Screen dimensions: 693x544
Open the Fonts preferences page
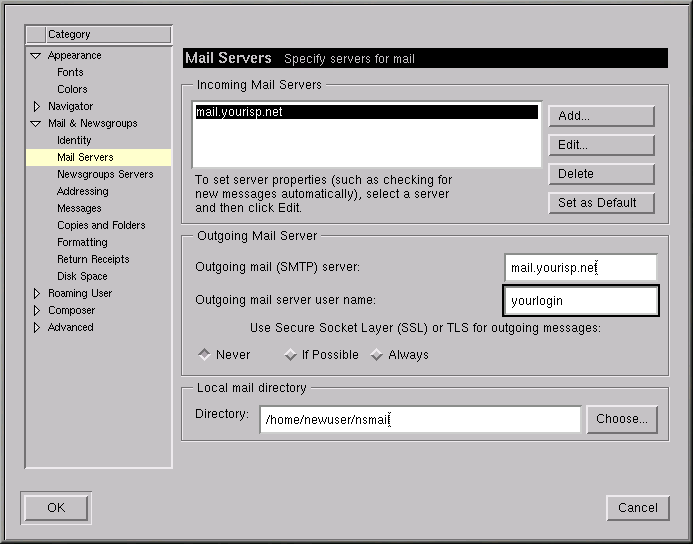coord(70,73)
